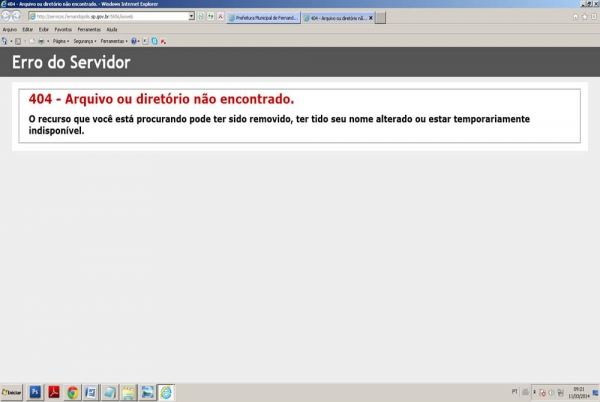Expand the address bar URL dropdown
Image resolution: width=600 pixels, height=402 pixels.
(190, 17)
